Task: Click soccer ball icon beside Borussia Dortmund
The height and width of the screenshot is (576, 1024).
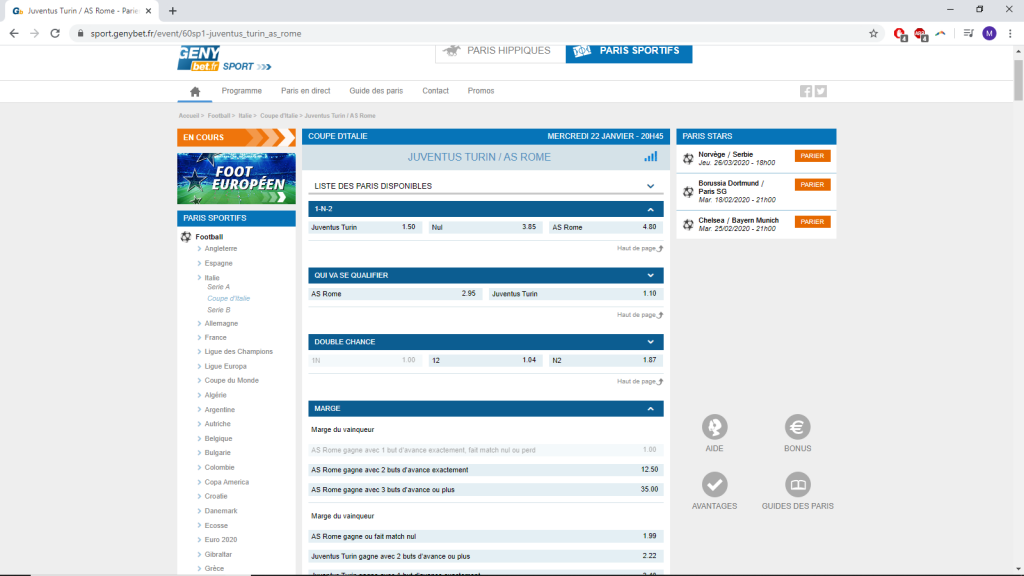Action: [688, 192]
